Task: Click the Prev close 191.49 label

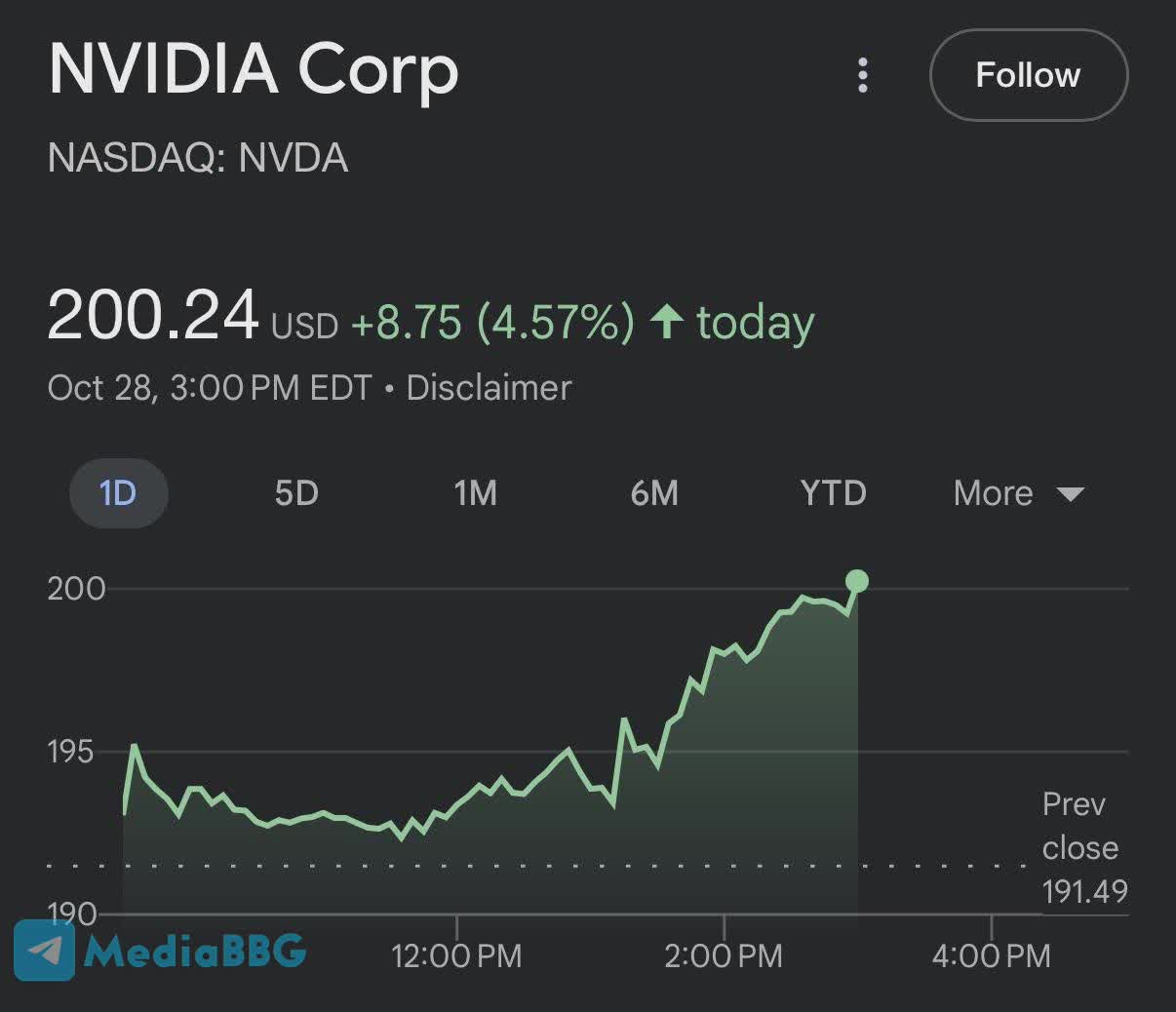Action: click(1083, 847)
